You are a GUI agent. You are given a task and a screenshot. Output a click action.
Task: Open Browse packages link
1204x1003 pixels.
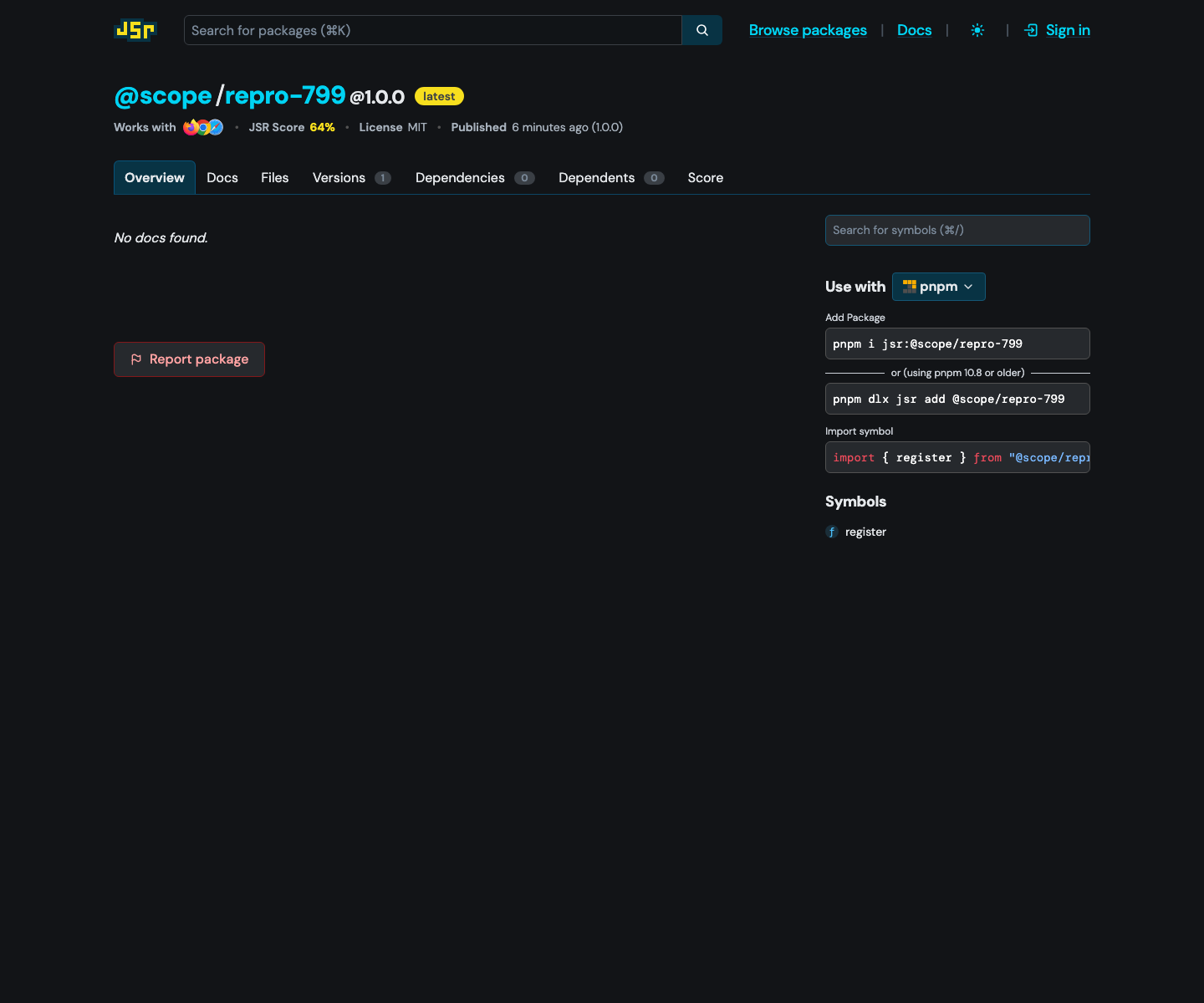(808, 30)
